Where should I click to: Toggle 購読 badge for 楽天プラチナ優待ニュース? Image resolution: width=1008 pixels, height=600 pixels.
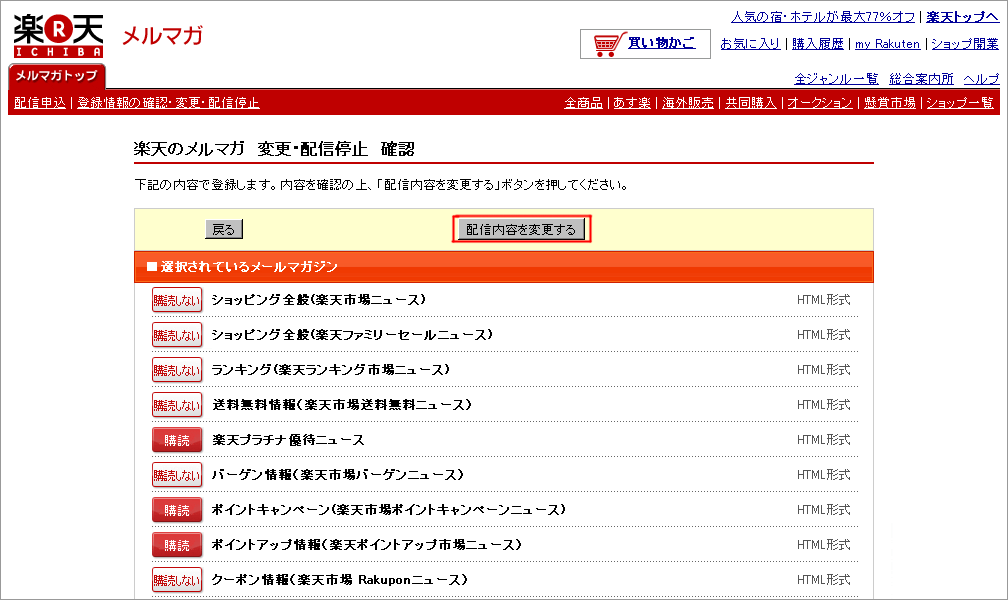(177, 441)
